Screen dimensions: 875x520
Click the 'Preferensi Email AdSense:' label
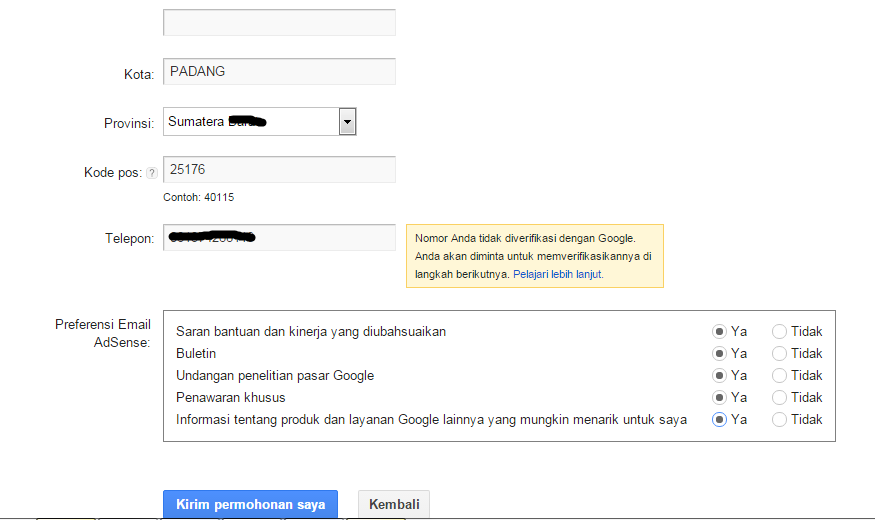click(x=103, y=334)
